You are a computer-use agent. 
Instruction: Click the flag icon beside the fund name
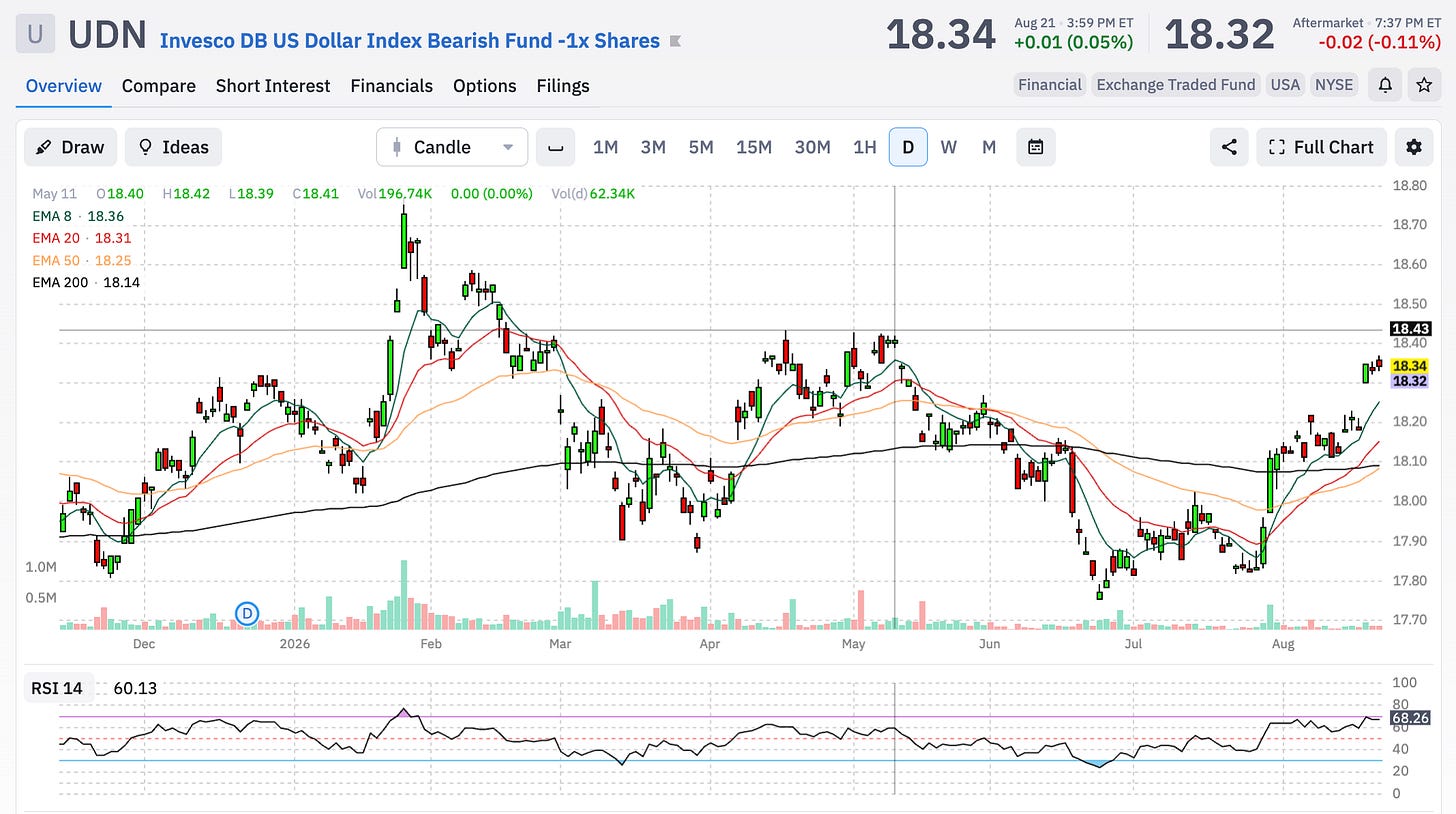676,41
